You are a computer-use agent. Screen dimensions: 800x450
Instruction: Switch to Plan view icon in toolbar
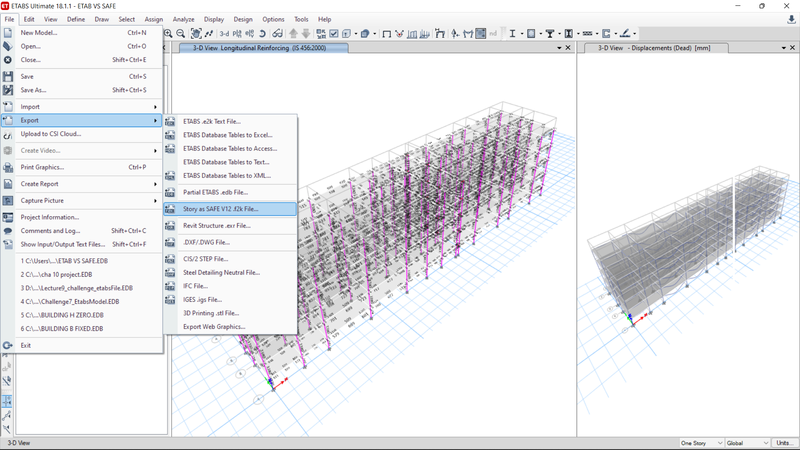(x=237, y=34)
